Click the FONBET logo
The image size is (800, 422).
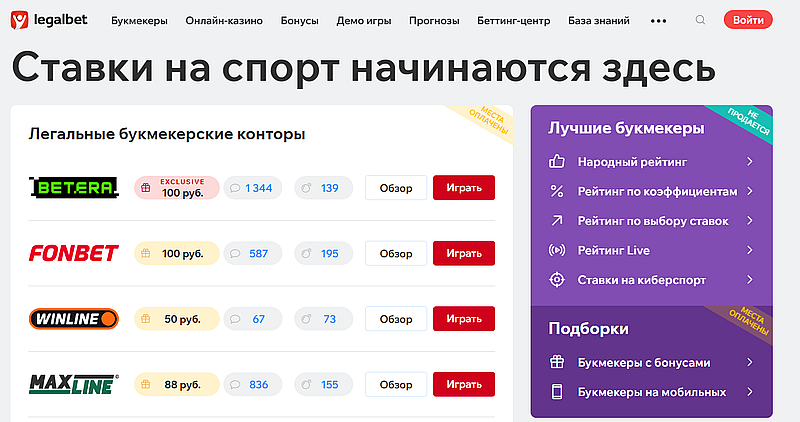(74, 253)
